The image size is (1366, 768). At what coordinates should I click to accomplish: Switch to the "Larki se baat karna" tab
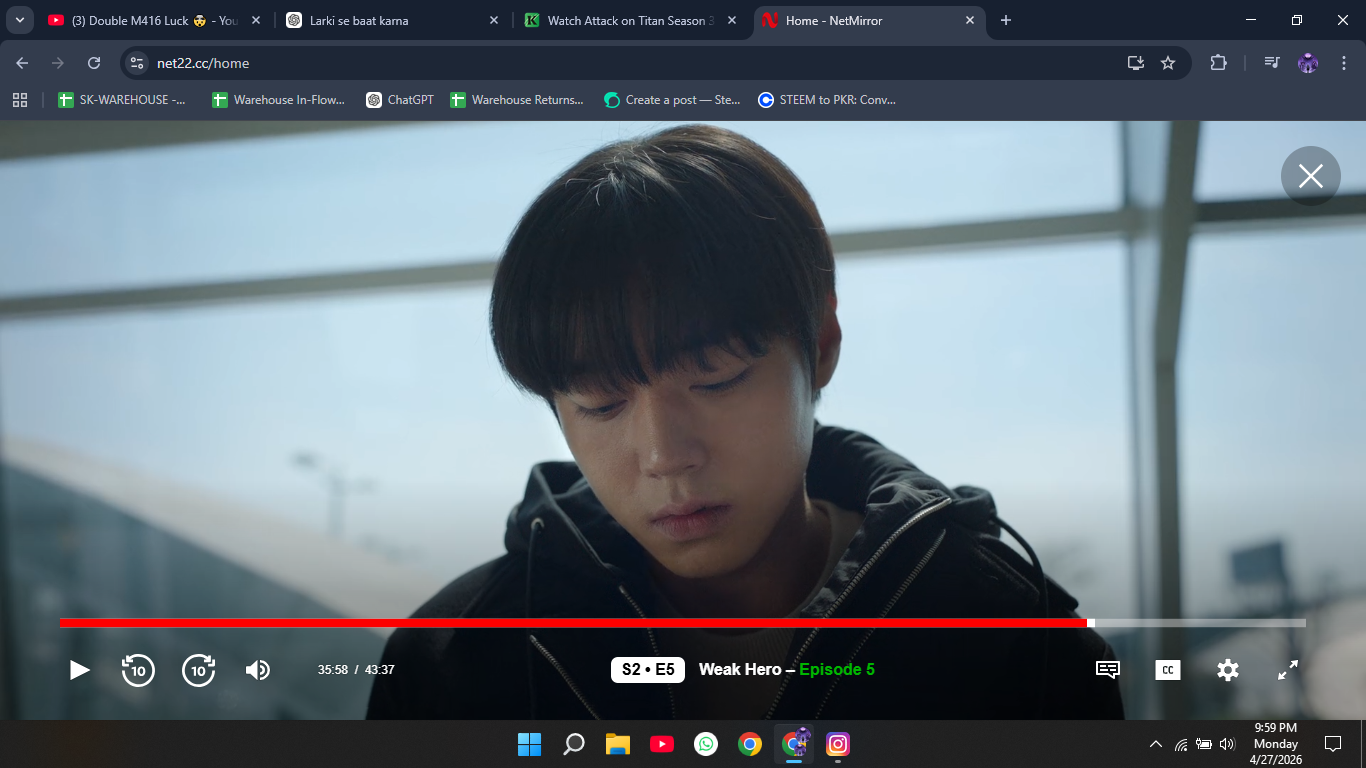pos(390,20)
